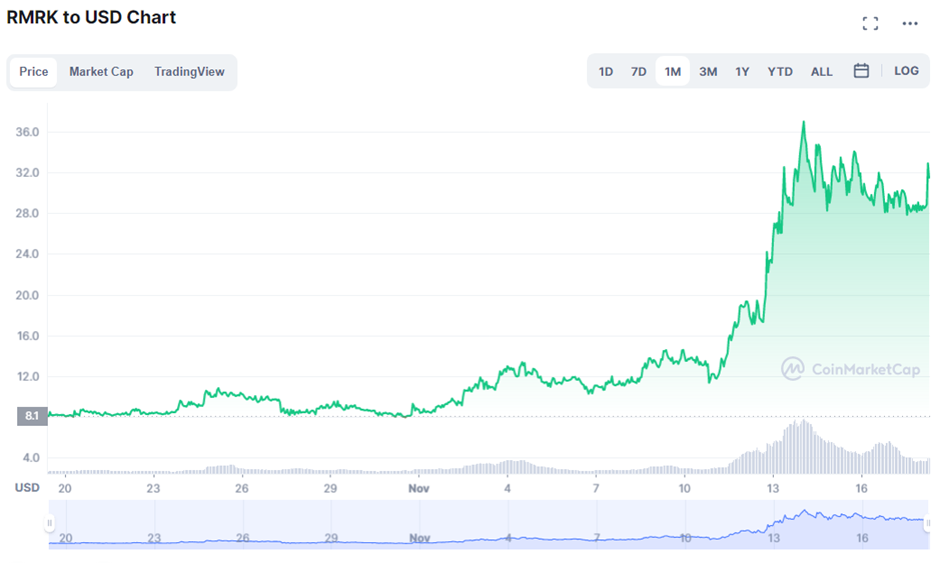Viewport: 940px width, 563px height.
Task: Grab the left range slider handle
Action: point(49,523)
